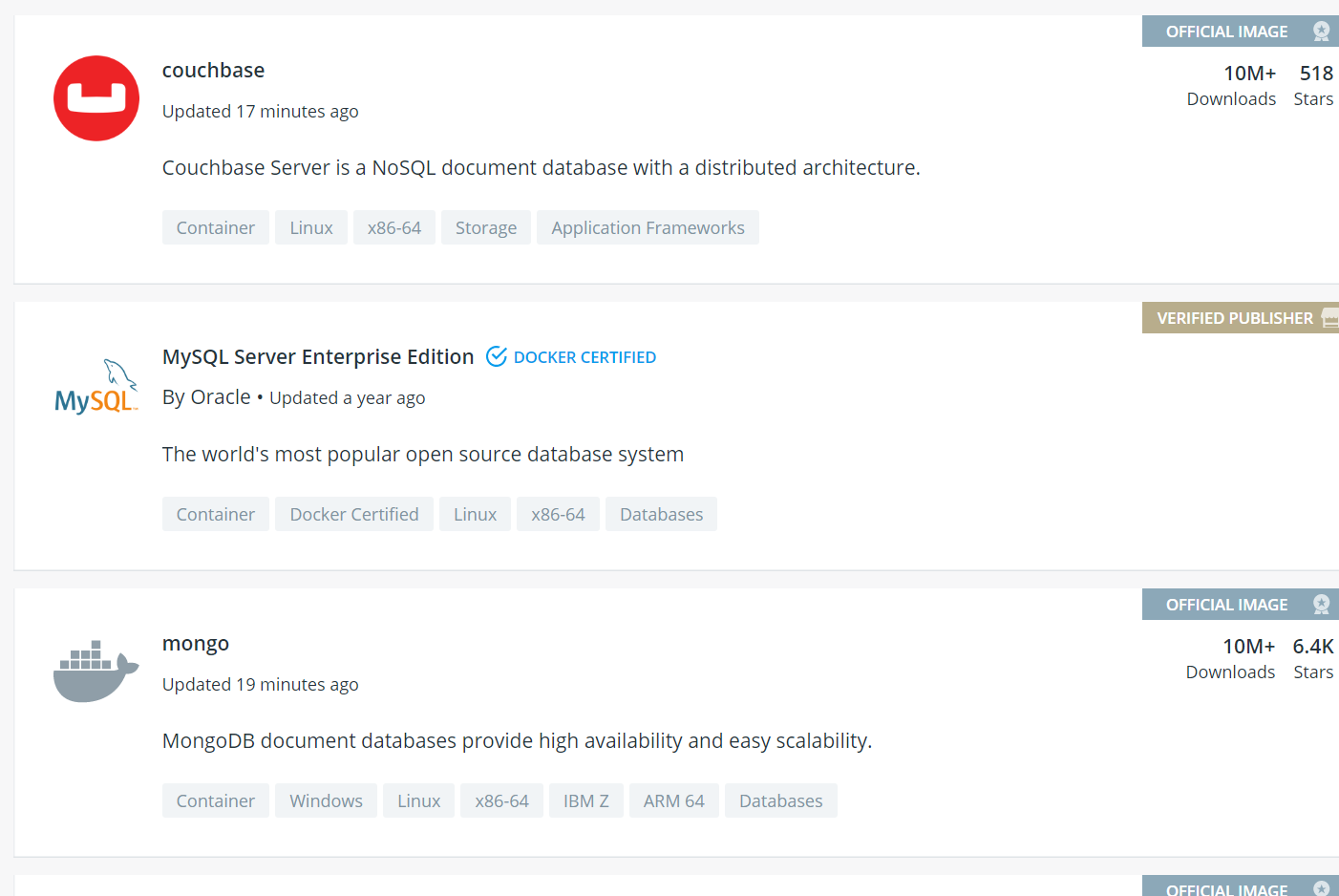Click the Docker Certified checkmark icon
1339x896 pixels.
497,356
